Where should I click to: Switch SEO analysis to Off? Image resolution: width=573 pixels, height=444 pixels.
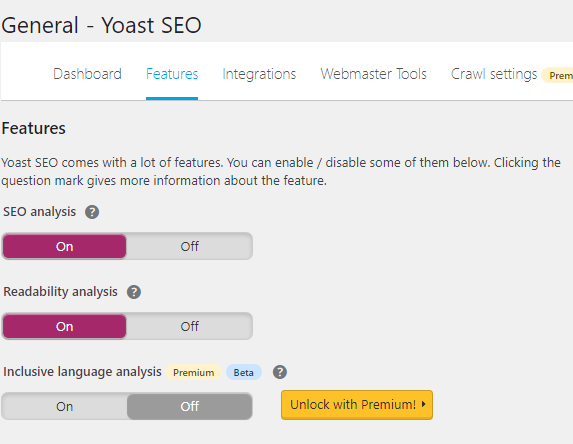point(189,246)
